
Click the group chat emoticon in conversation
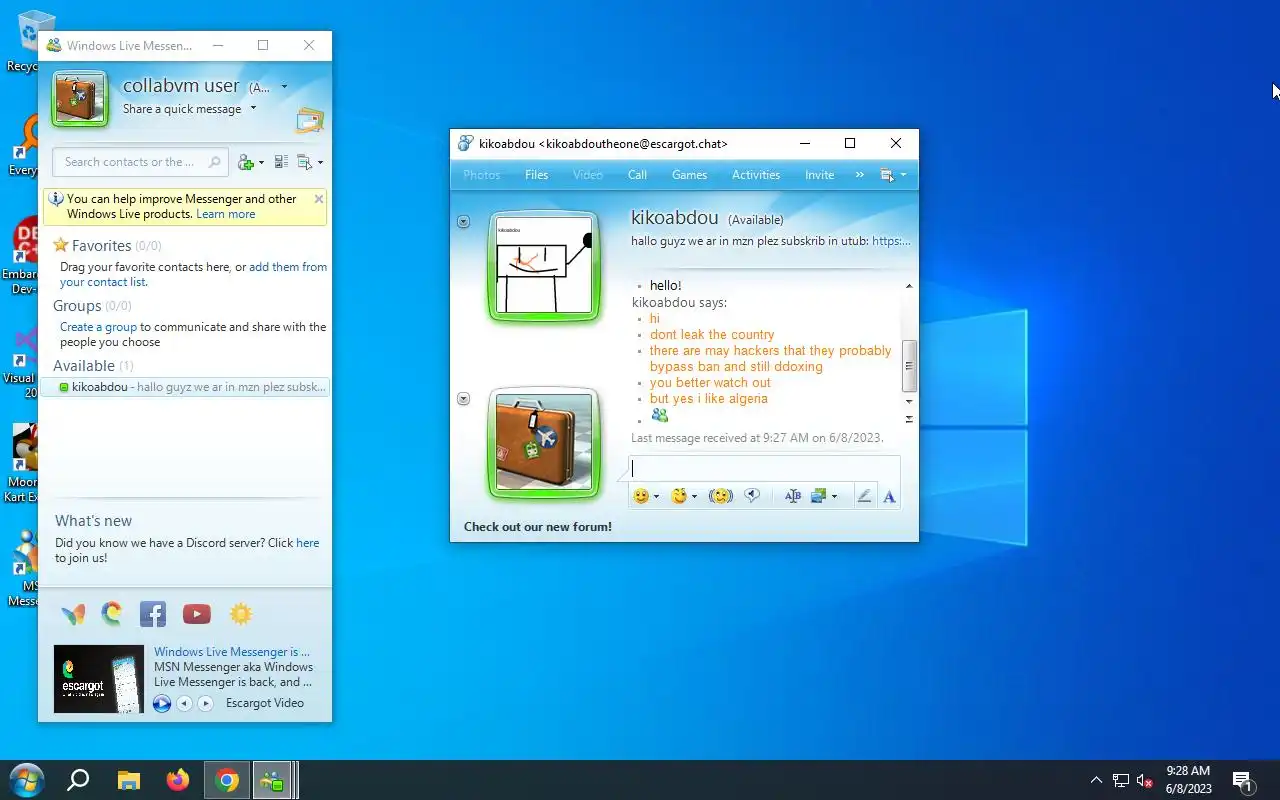click(659, 415)
